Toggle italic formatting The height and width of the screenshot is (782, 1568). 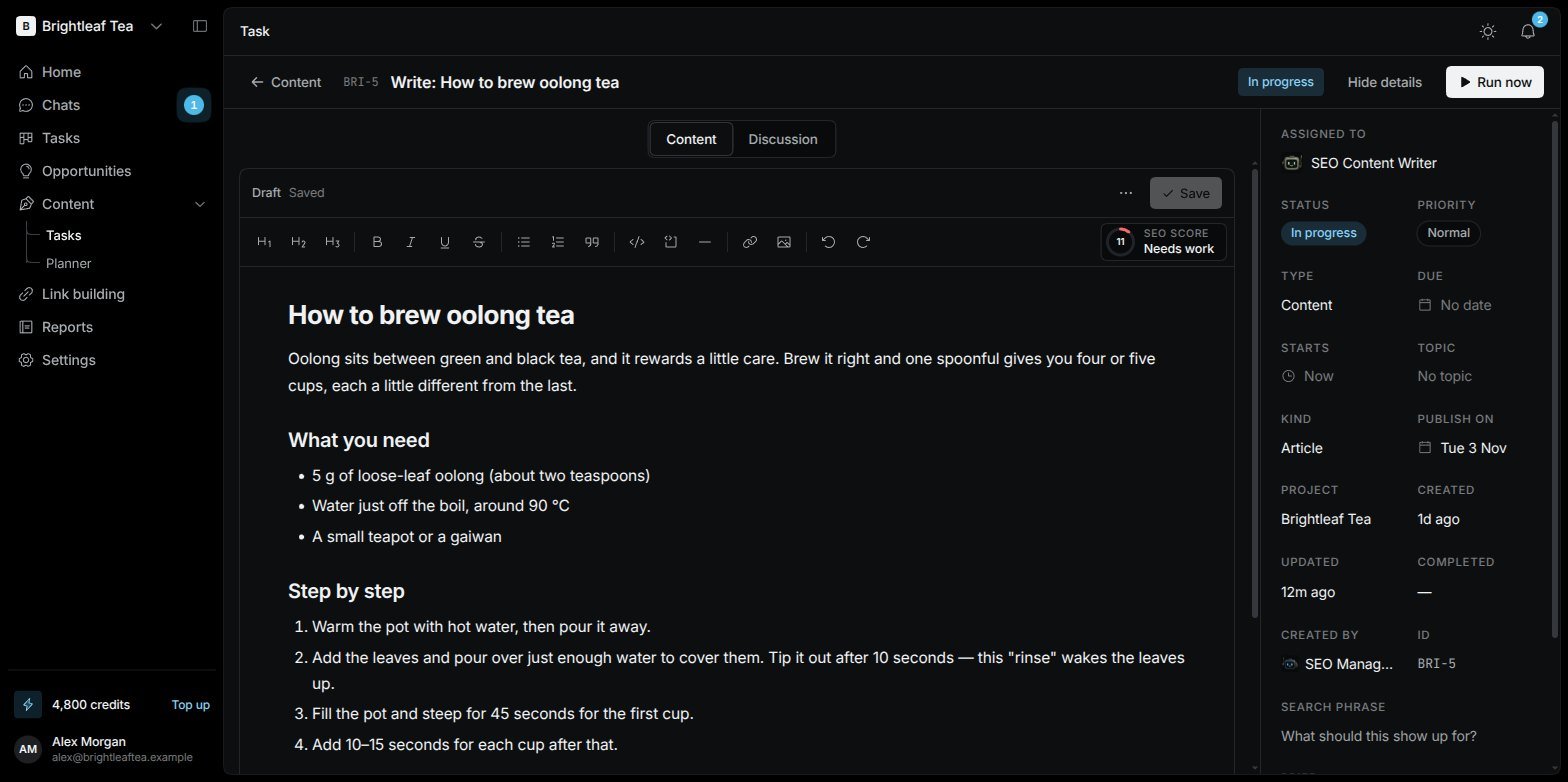click(411, 242)
